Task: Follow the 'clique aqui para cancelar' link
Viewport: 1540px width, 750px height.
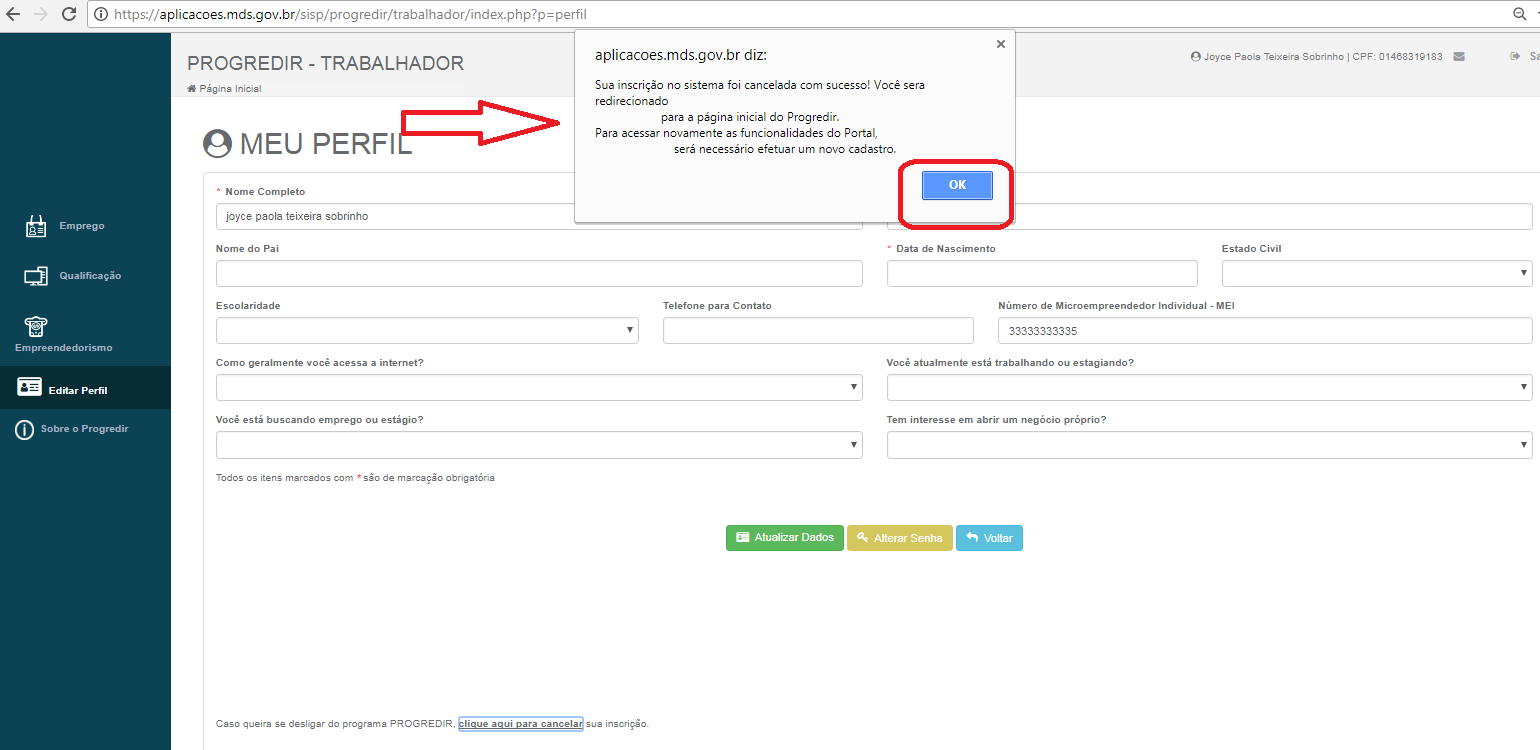Action: coord(520,724)
